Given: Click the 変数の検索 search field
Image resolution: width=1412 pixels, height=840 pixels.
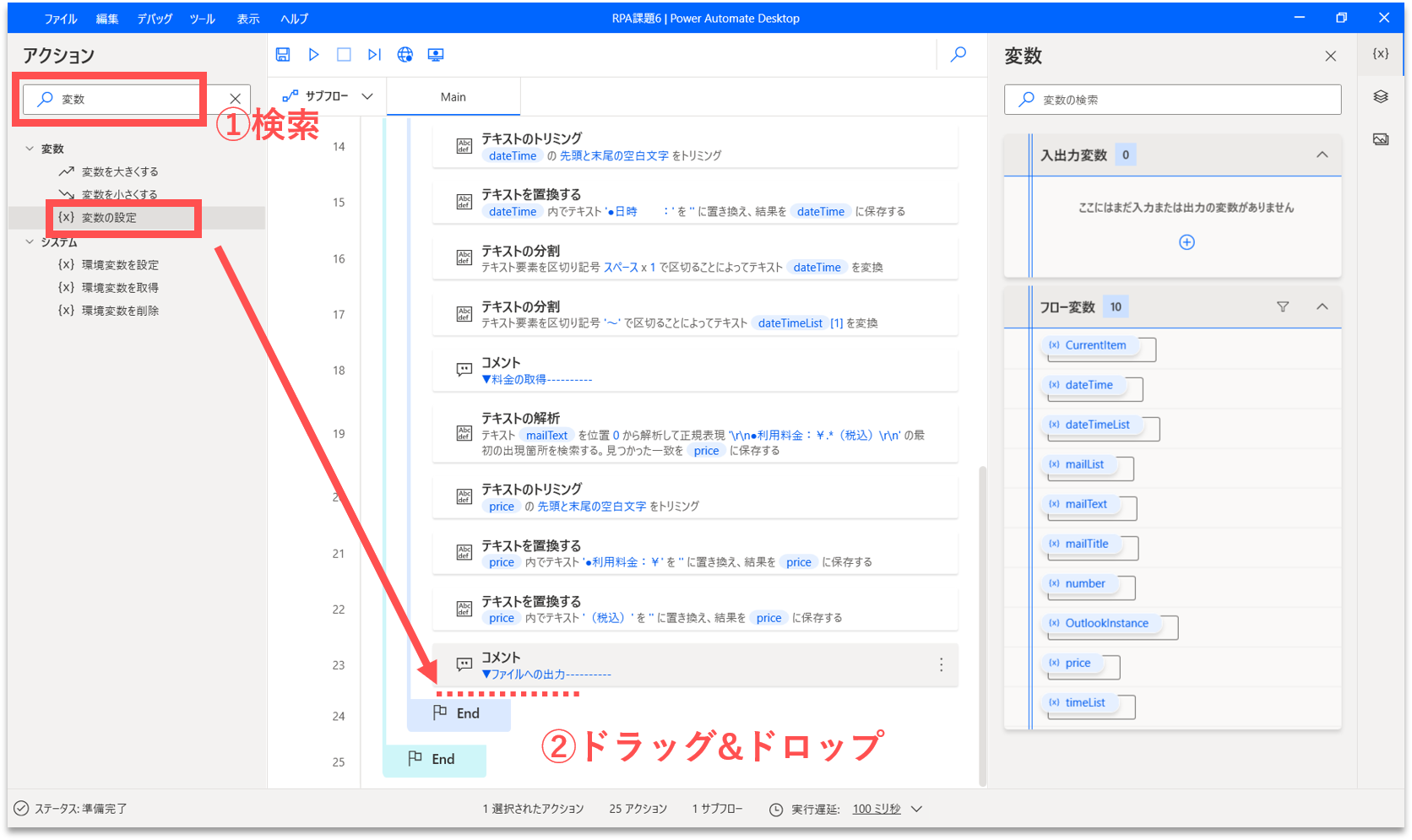Looking at the screenshot, I should tap(1182, 100).
